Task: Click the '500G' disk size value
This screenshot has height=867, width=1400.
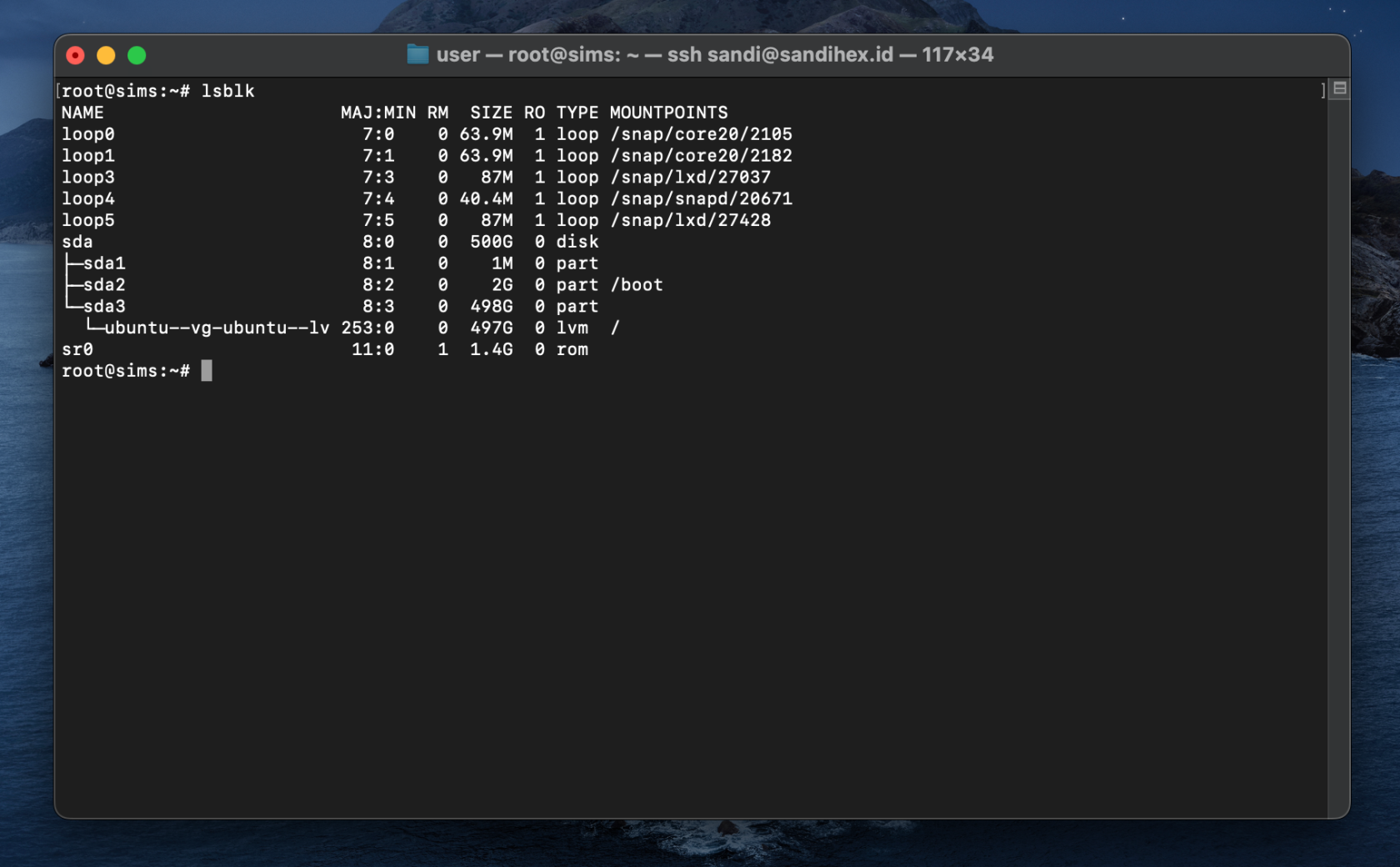Action: click(491, 242)
